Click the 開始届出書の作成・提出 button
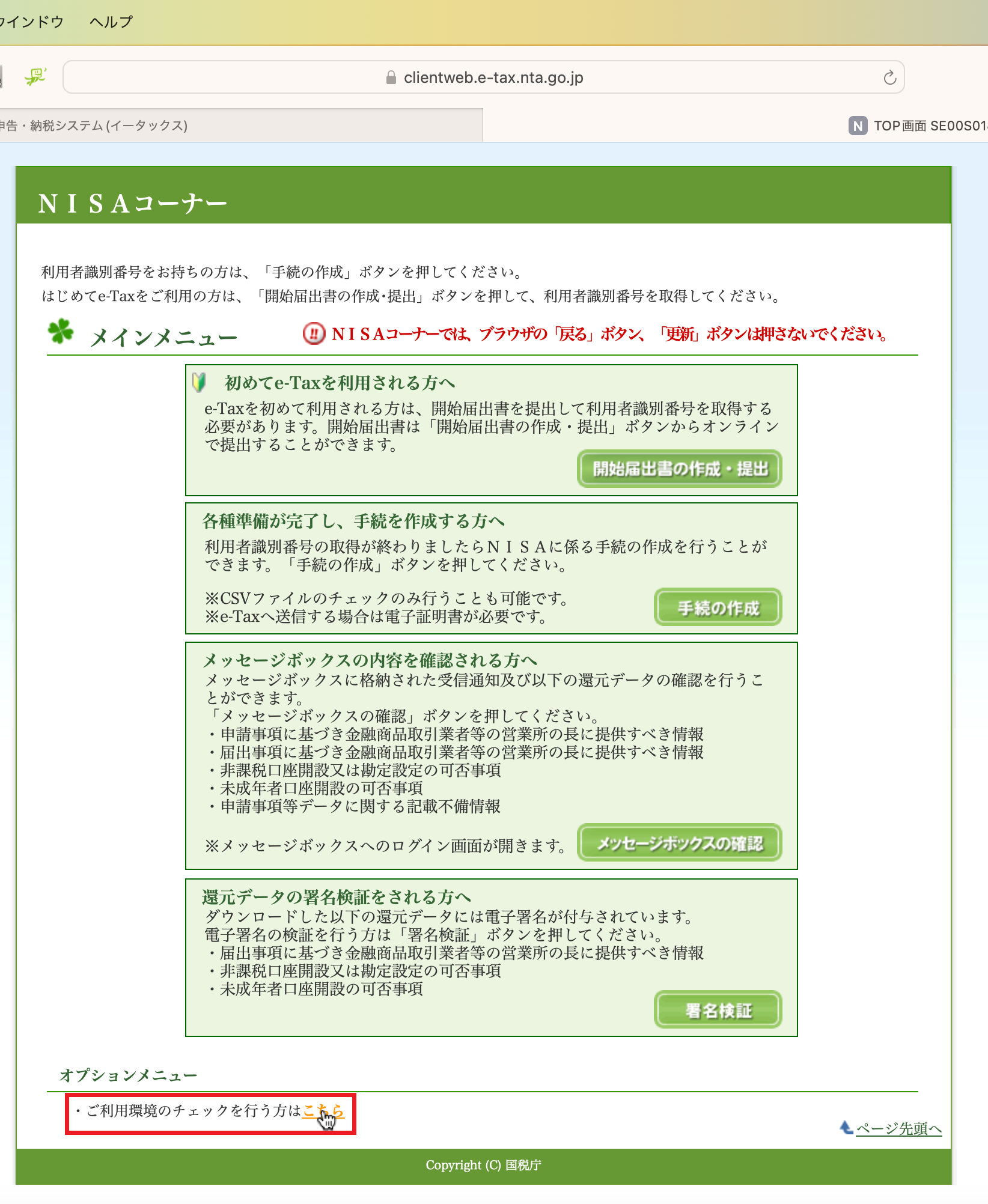The width and height of the screenshot is (988, 1204). [680, 469]
